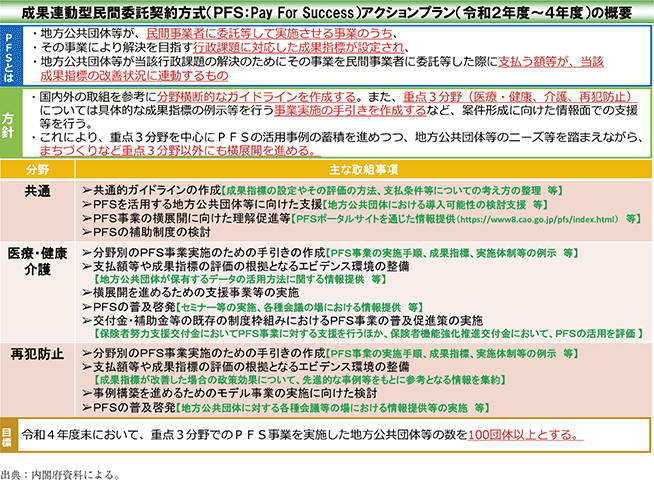Select the blue 'PFSとは' side label
This screenshot has height=480, width=654.
(x=9, y=55)
